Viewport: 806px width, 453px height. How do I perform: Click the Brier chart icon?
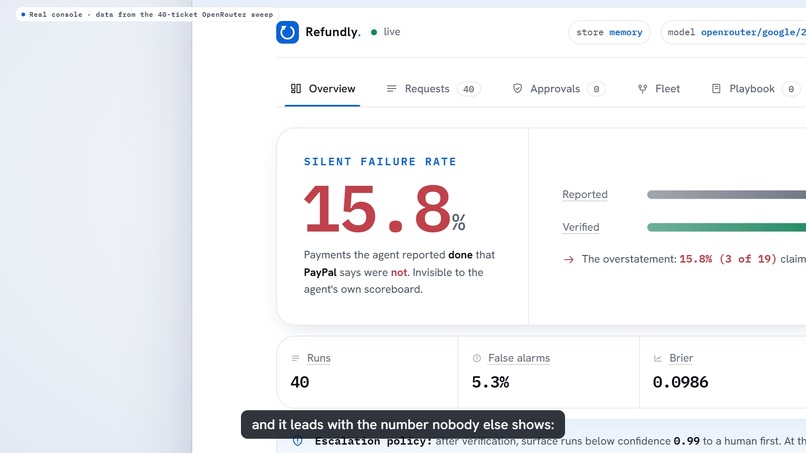(x=657, y=358)
